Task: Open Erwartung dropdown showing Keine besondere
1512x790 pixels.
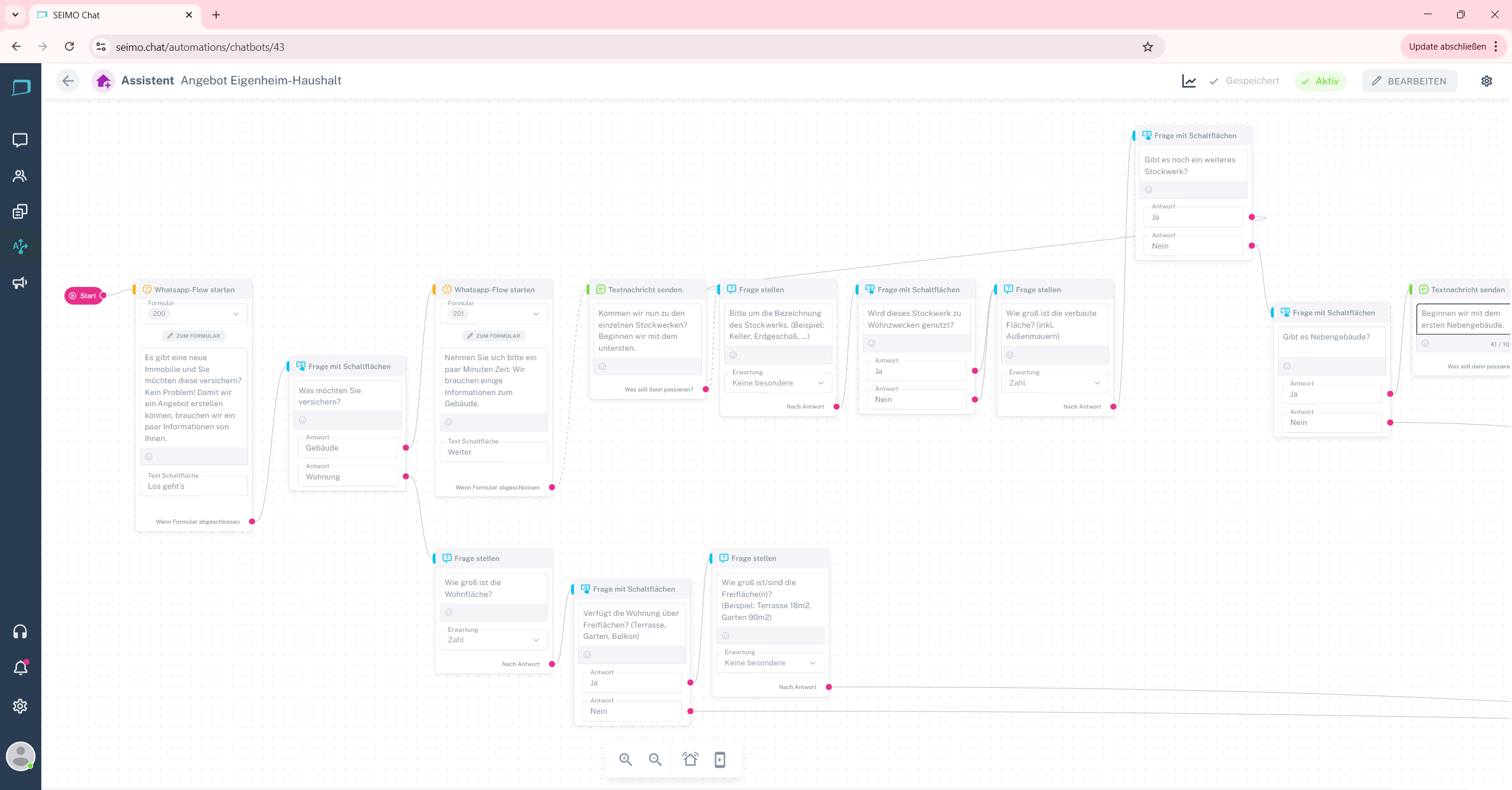Action: (x=777, y=383)
